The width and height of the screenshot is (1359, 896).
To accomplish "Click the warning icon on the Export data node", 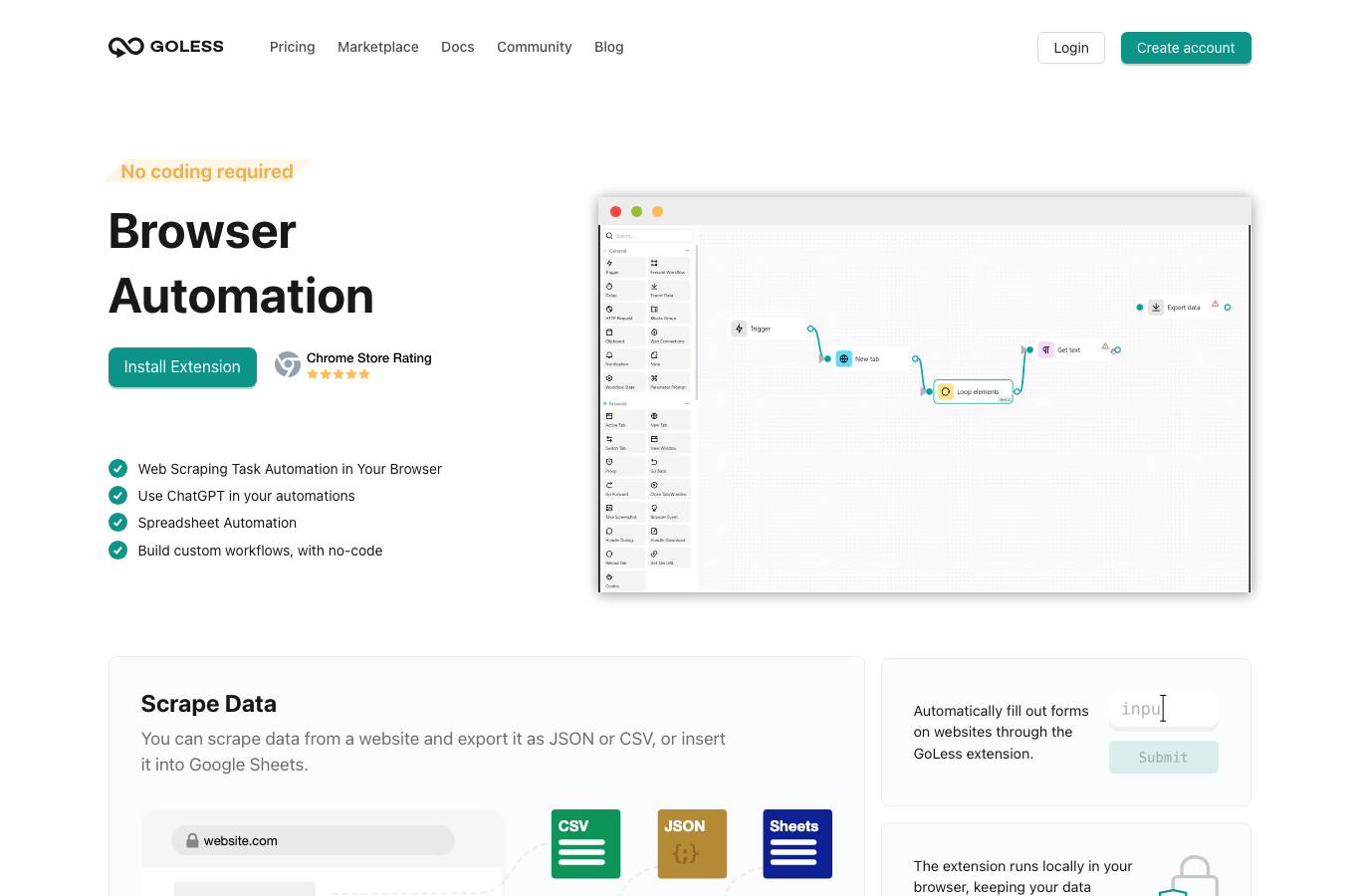I will pyautogui.click(x=1215, y=304).
